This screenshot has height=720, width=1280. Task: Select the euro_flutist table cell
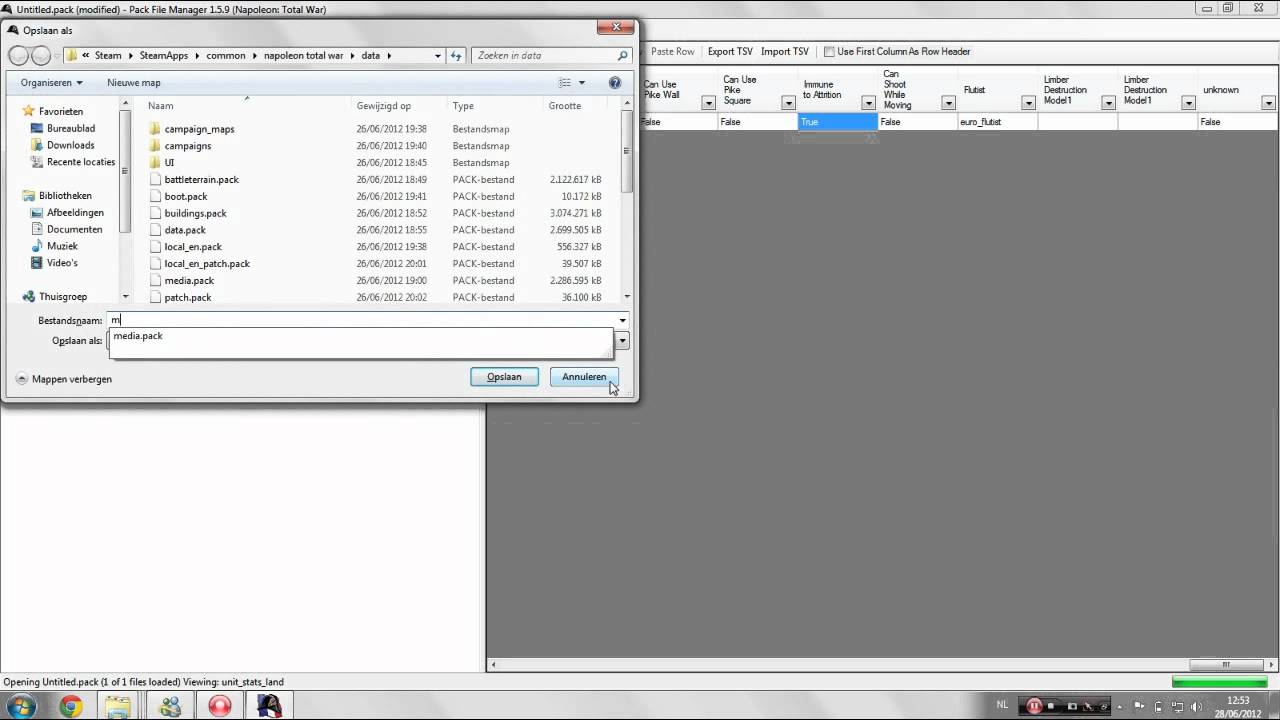(998, 122)
